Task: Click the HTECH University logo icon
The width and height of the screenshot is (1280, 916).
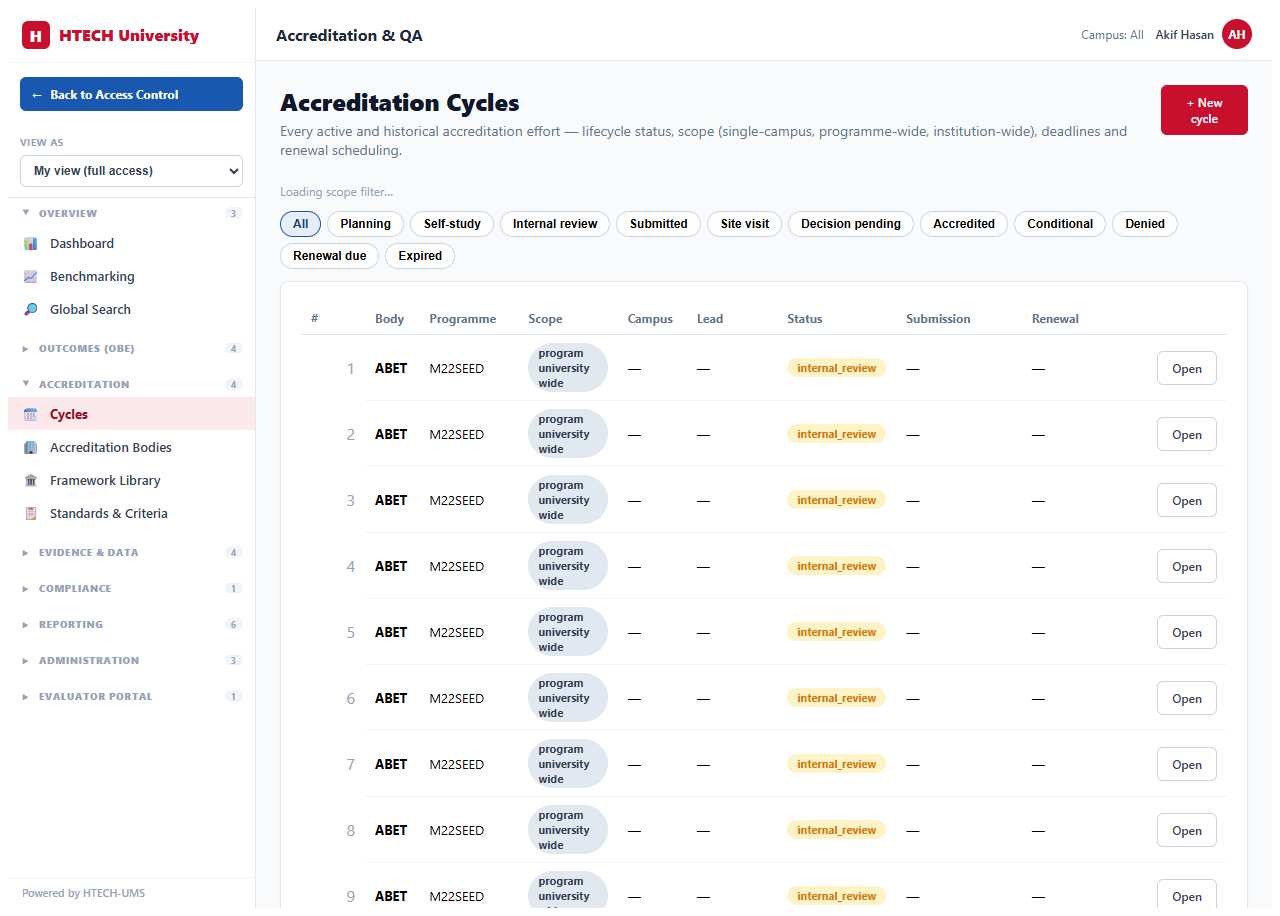Action: (x=36, y=36)
